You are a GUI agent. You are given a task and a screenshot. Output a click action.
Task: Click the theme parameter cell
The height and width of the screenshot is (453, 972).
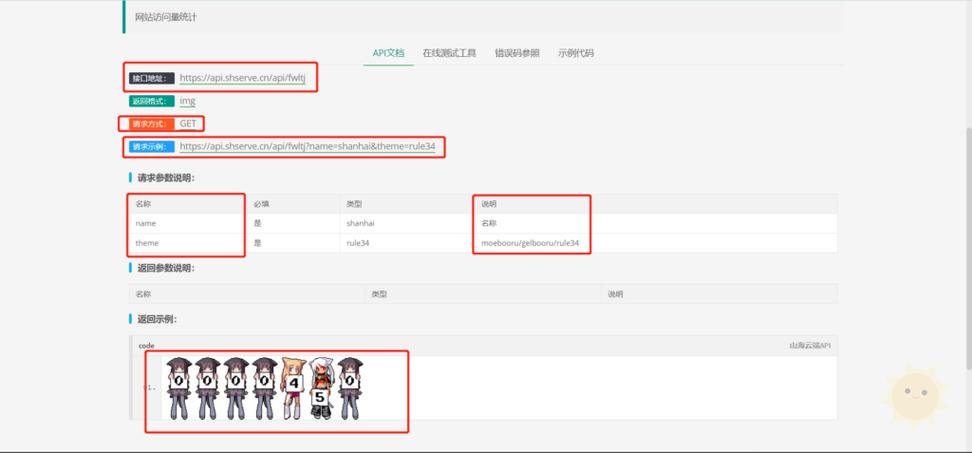[x=187, y=243]
